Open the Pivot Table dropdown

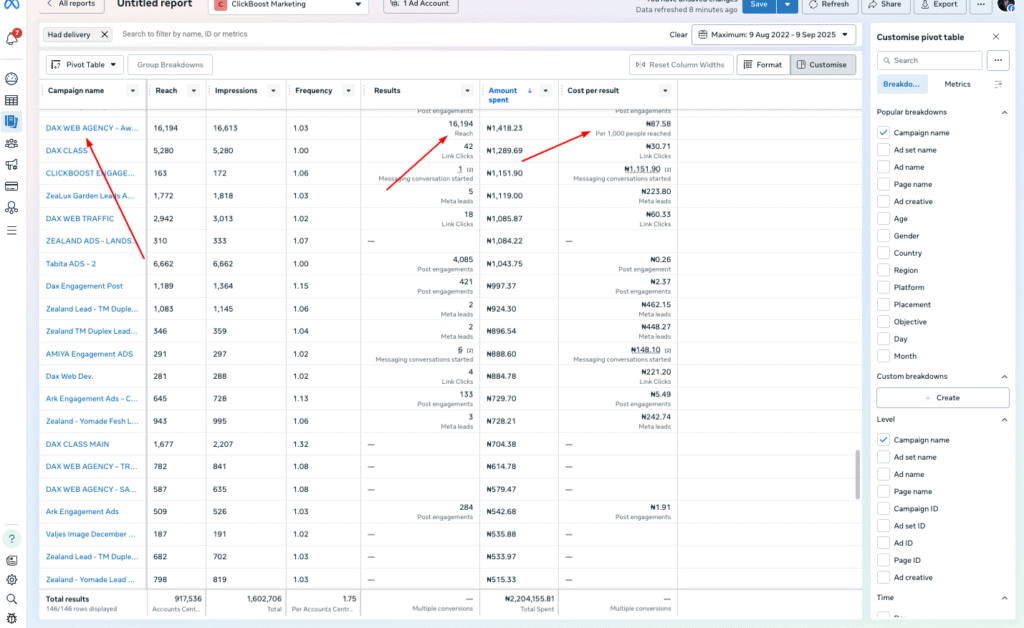pyautogui.click(x=85, y=65)
